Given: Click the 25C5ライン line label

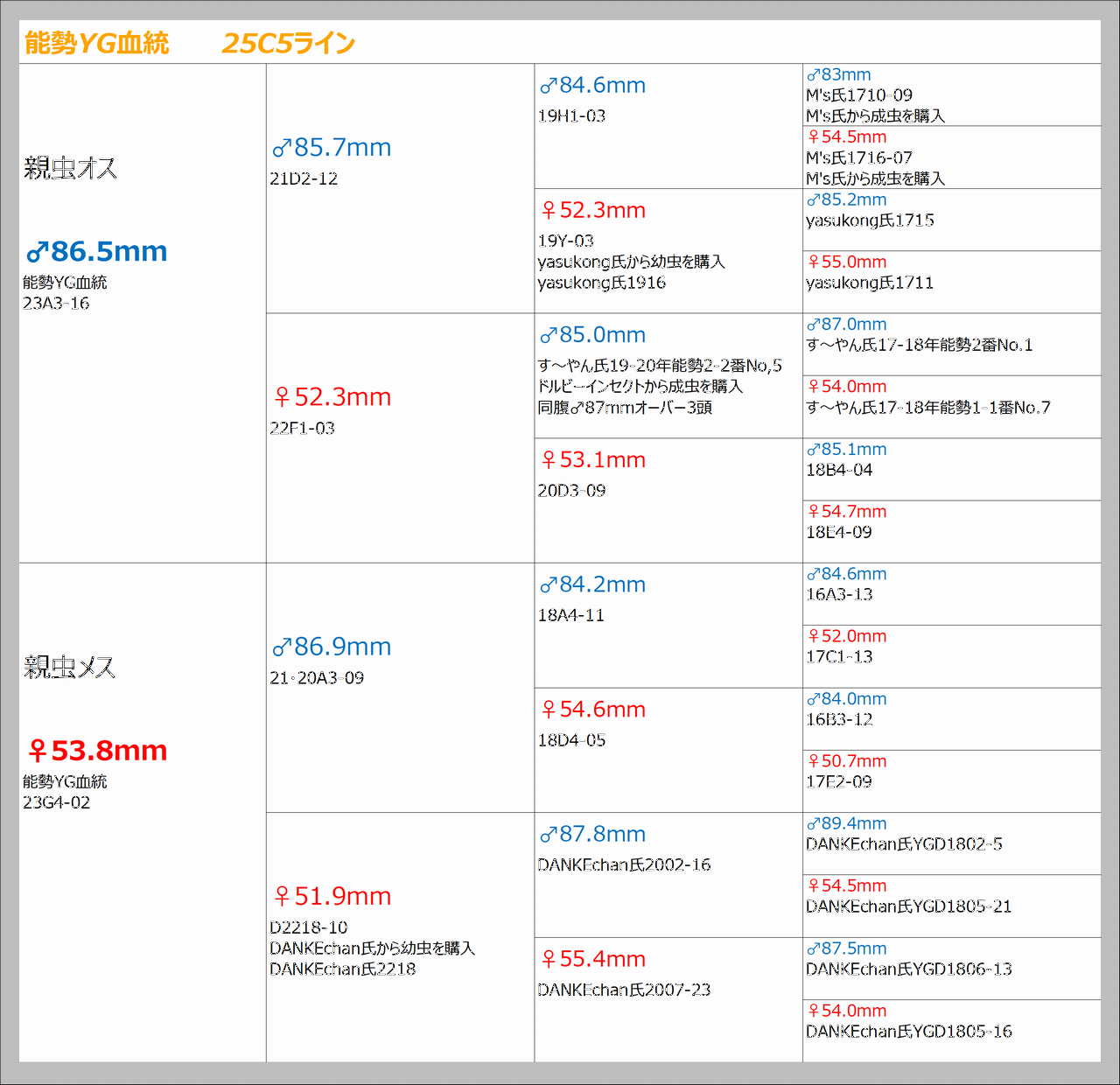Looking at the screenshot, I should coord(288,43).
